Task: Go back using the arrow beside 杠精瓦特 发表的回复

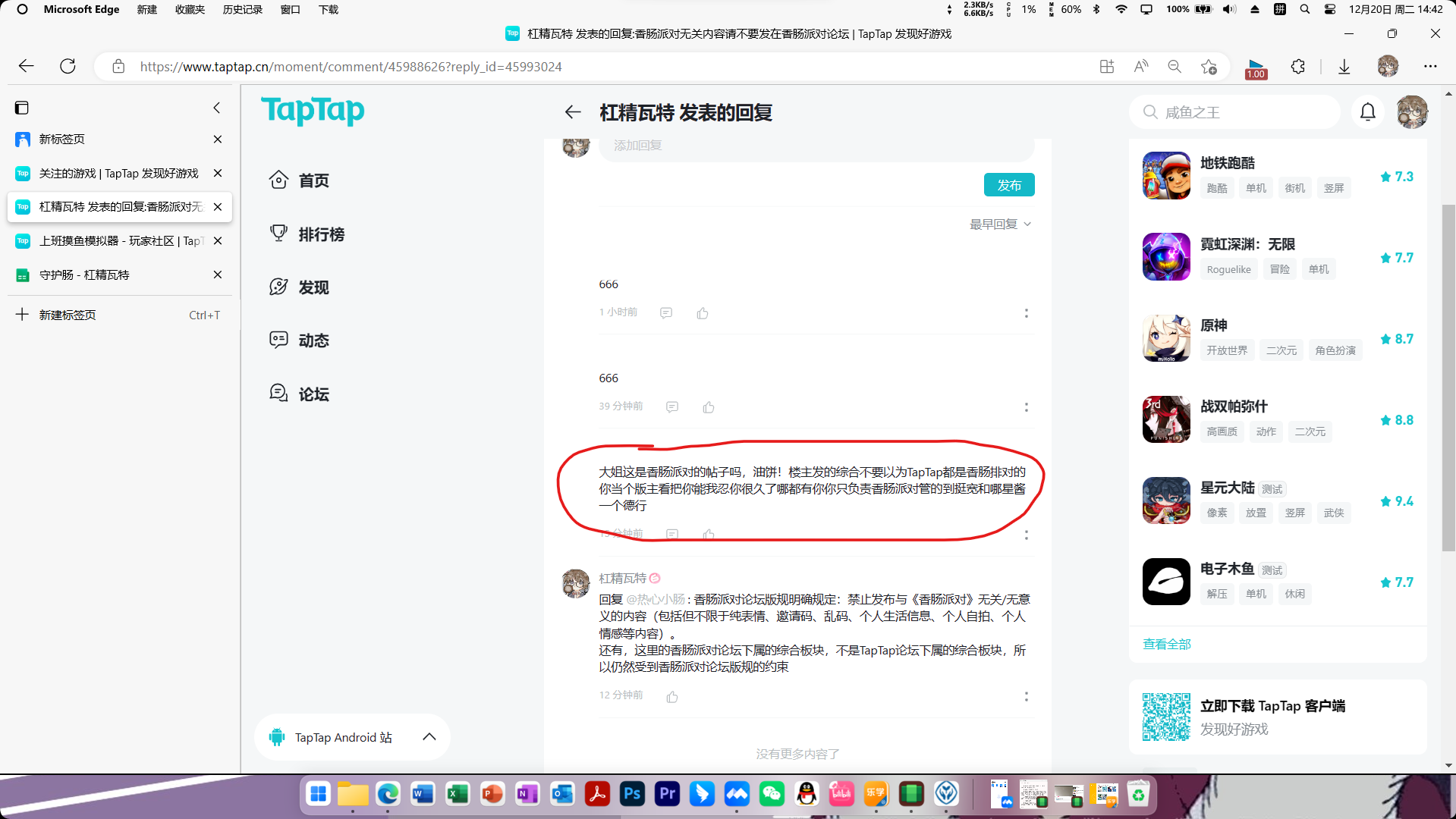Action: 573,112
